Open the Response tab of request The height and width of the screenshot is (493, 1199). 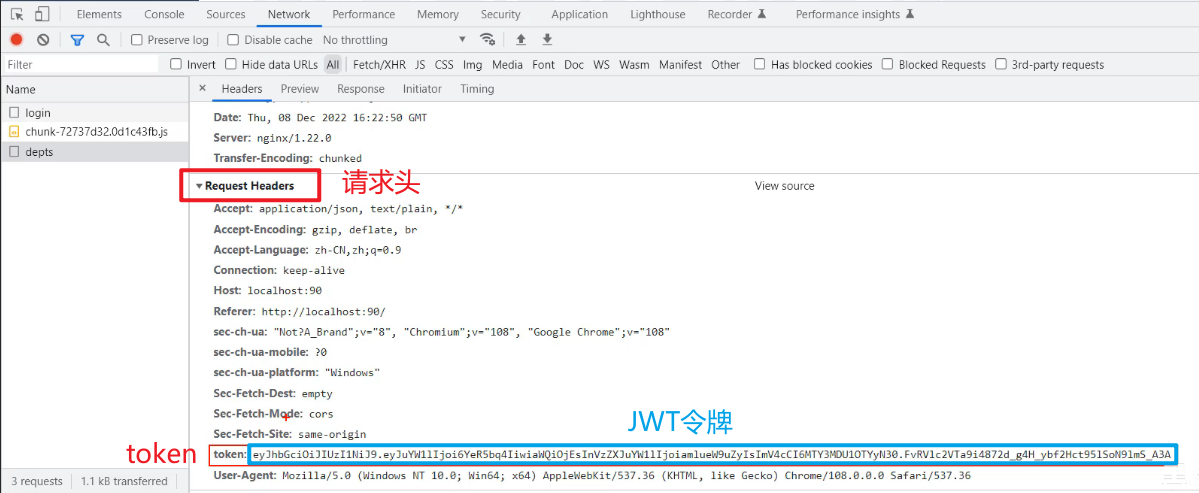pos(360,89)
